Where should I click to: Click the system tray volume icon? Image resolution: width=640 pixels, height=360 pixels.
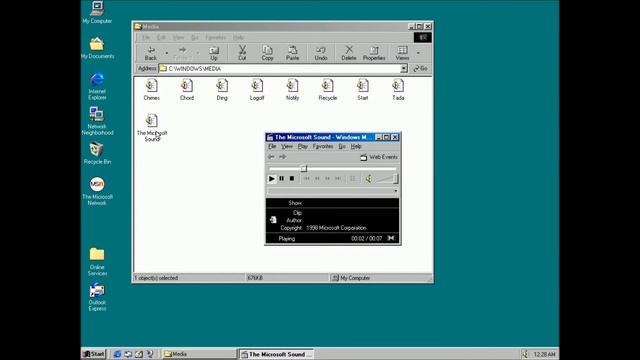[x=525, y=354]
